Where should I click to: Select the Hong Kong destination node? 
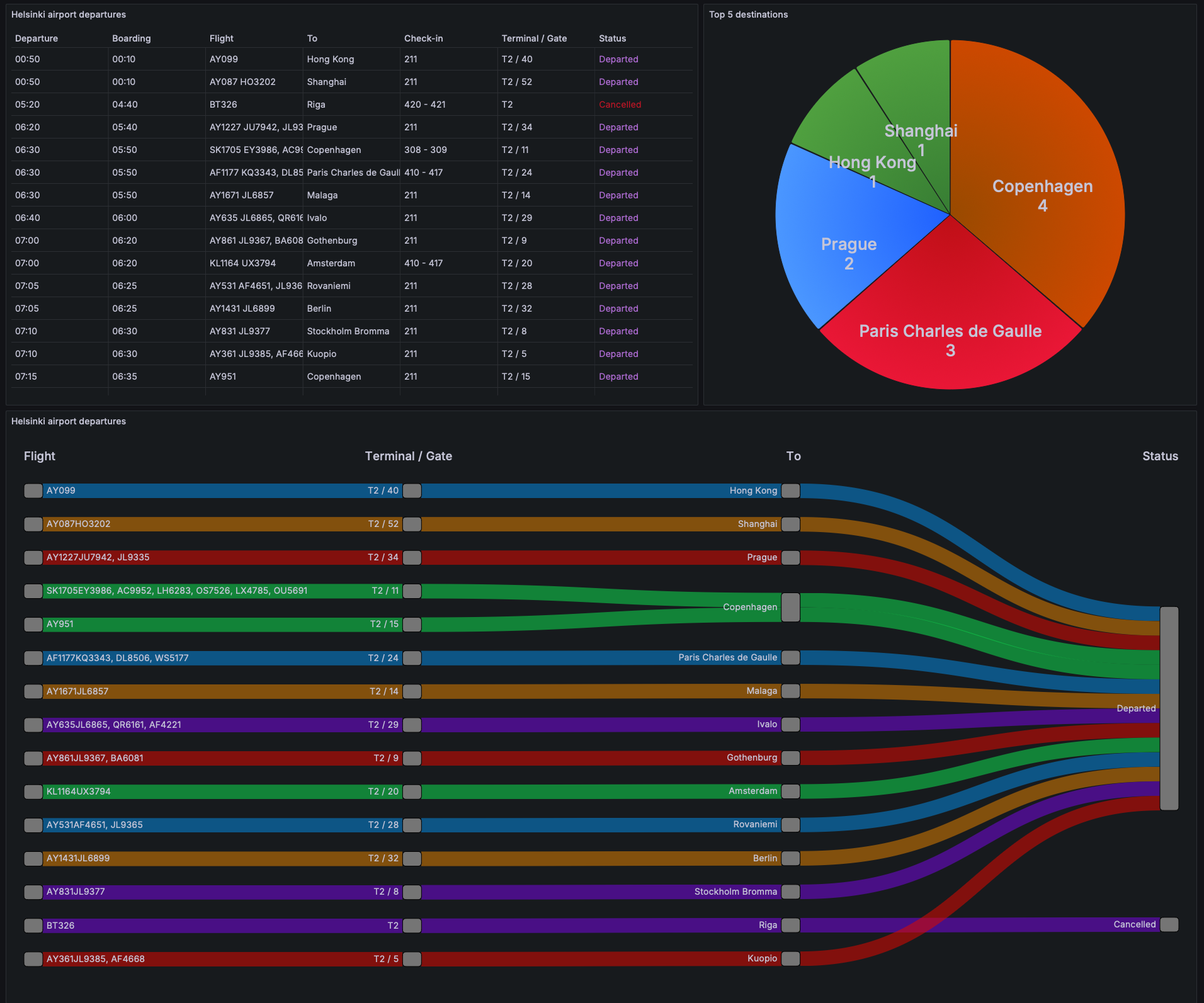(791, 490)
